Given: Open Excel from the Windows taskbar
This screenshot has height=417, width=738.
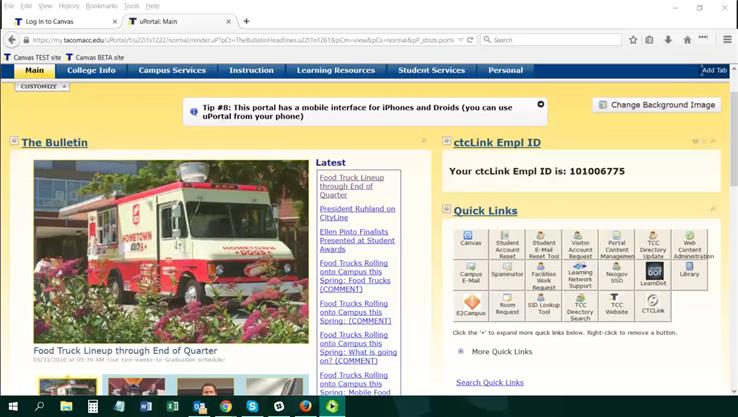Looking at the screenshot, I should point(172,407).
